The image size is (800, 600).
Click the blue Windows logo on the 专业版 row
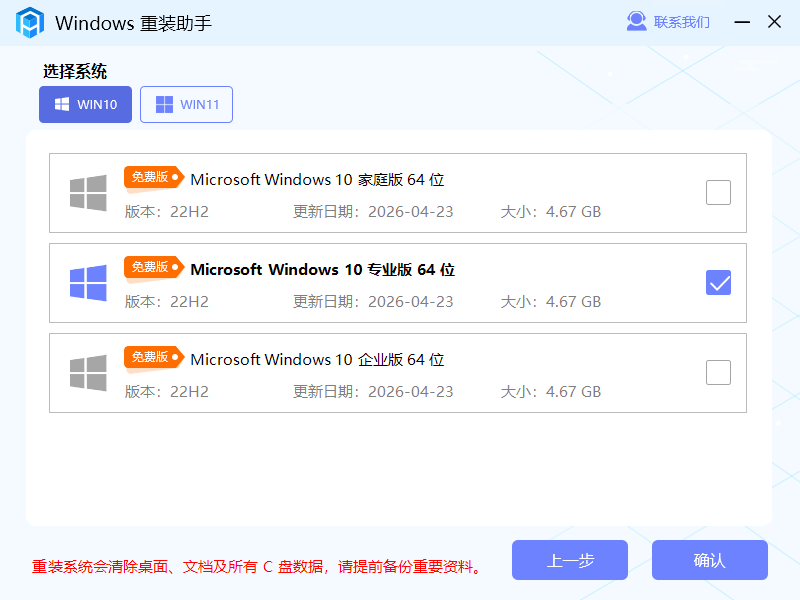88,283
